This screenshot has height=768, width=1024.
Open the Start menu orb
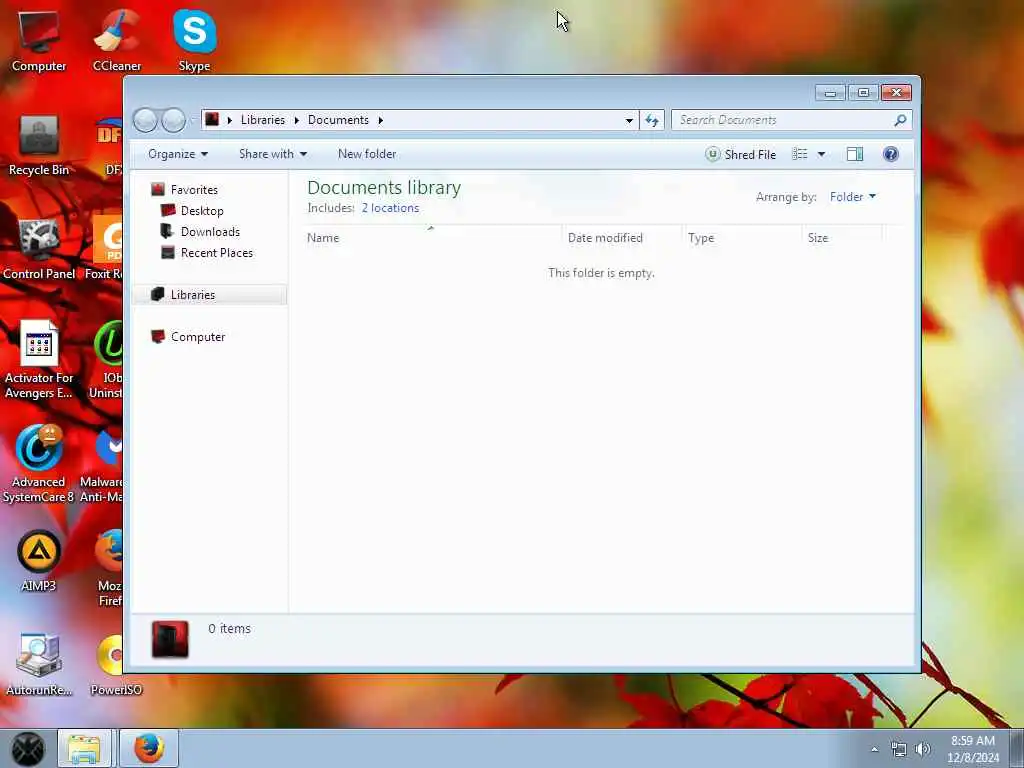pos(28,748)
